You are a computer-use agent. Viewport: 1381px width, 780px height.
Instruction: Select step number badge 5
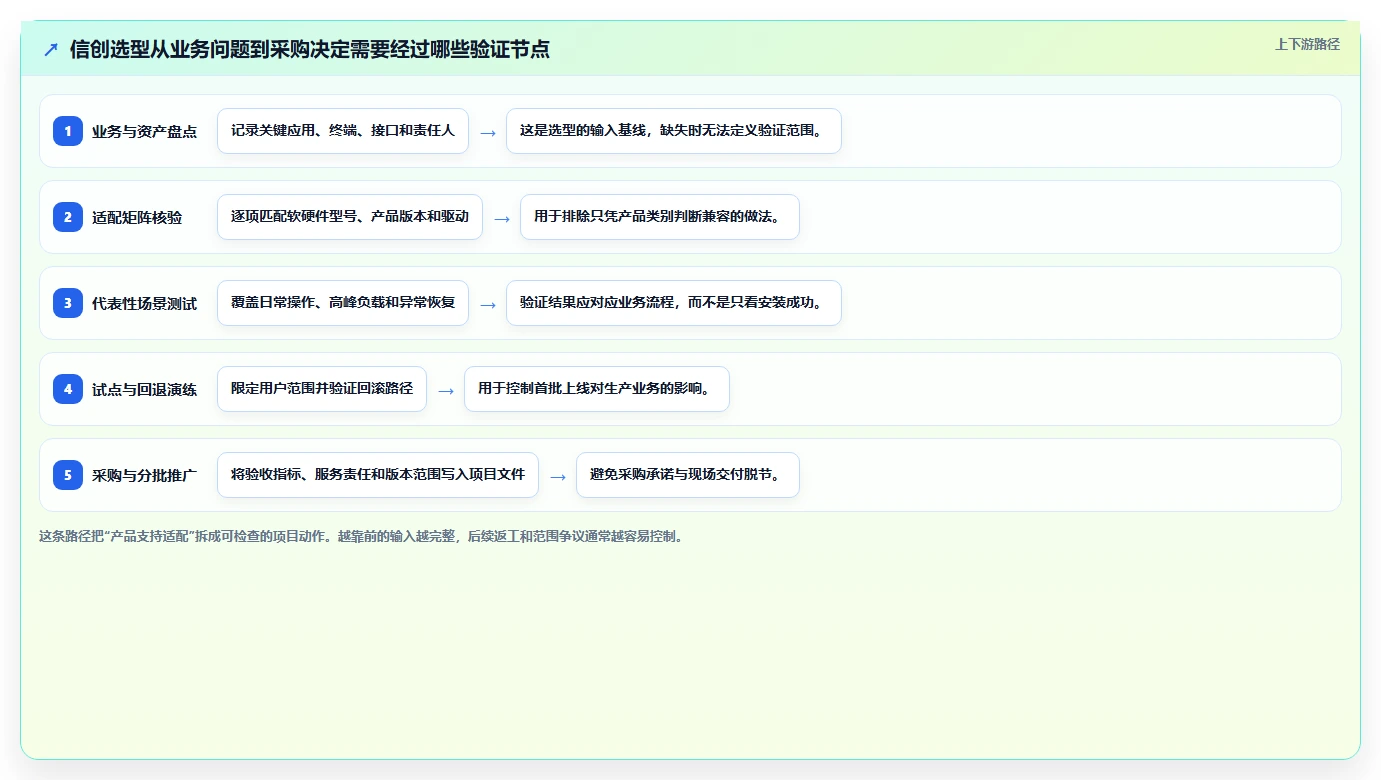(x=68, y=475)
